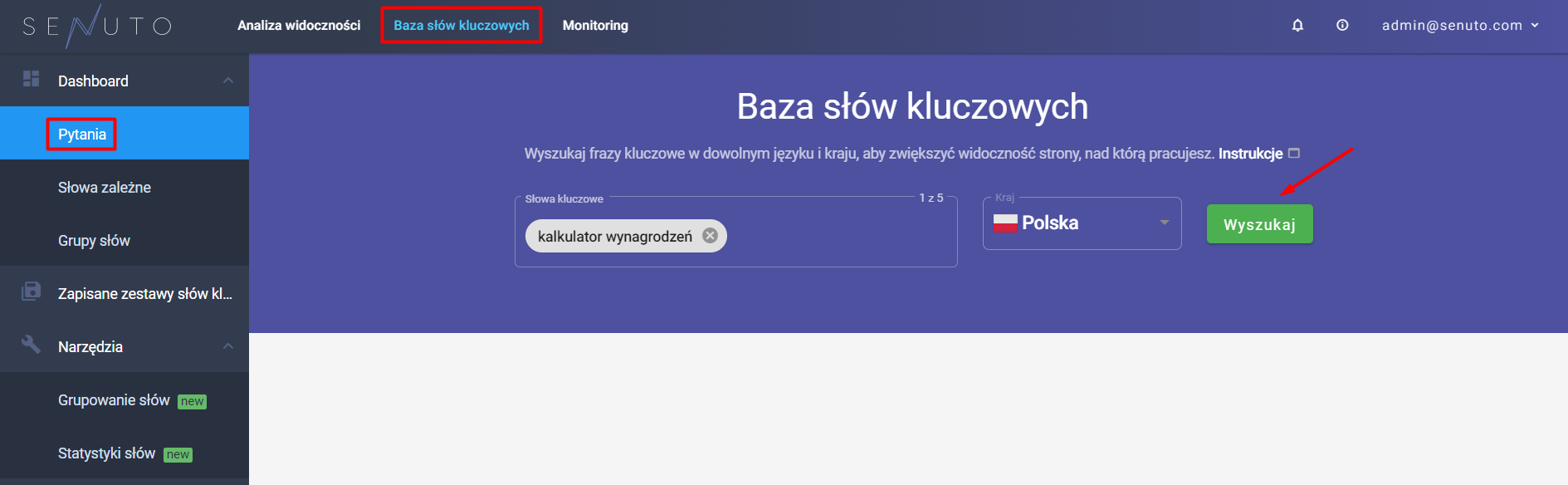This screenshot has height=485, width=1568.
Task: Open Słowa zależne in the sidebar
Action: [125, 188]
